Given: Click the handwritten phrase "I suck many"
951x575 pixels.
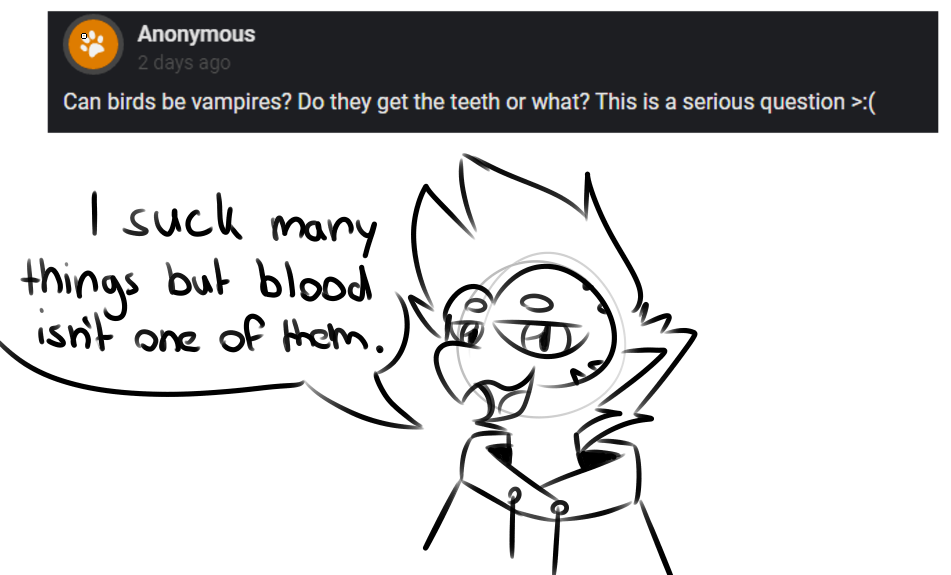Looking at the screenshot, I should 234,221.
